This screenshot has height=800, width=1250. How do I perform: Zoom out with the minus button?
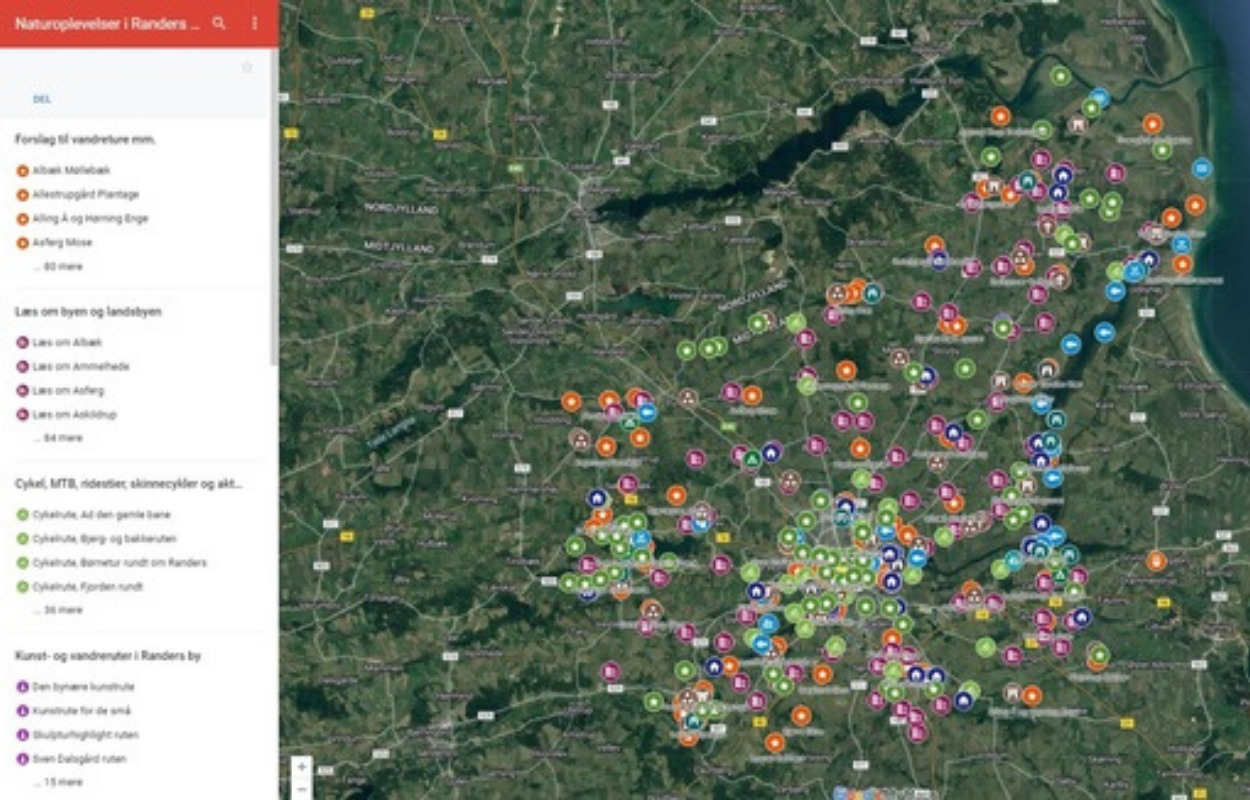pos(302,789)
